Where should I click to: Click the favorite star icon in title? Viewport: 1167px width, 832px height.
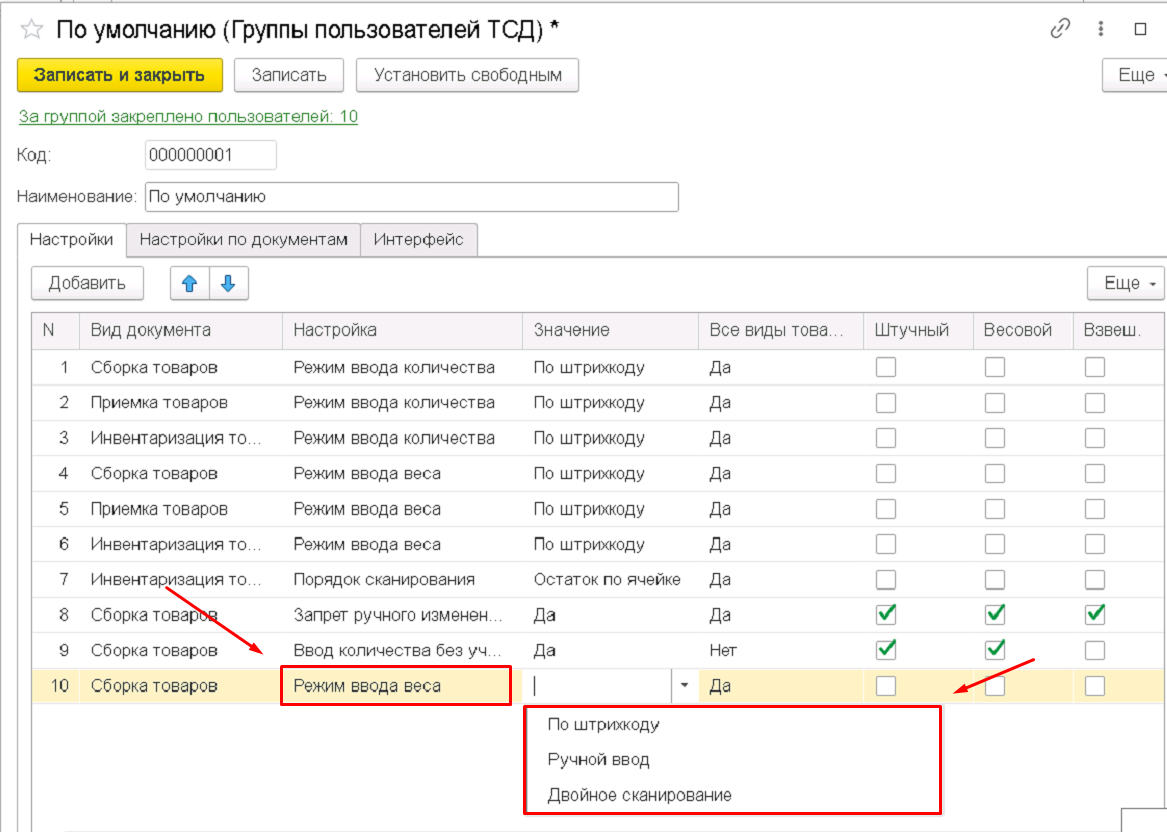tap(31, 30)
